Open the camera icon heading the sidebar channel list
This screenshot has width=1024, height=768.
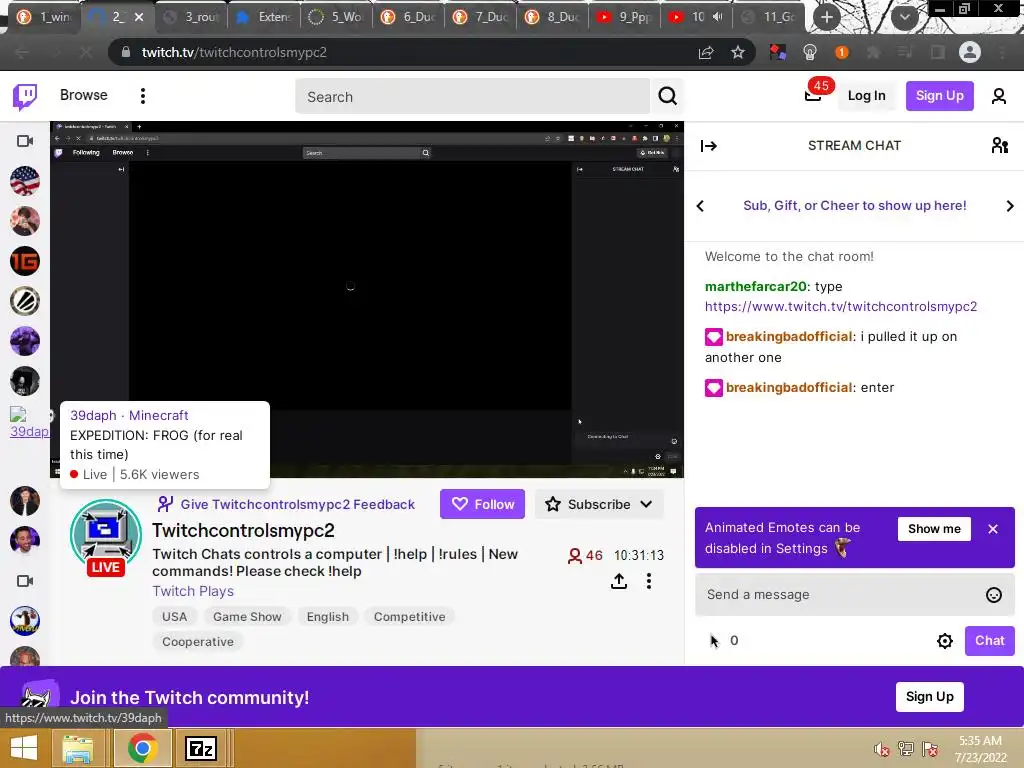(25, 141)
